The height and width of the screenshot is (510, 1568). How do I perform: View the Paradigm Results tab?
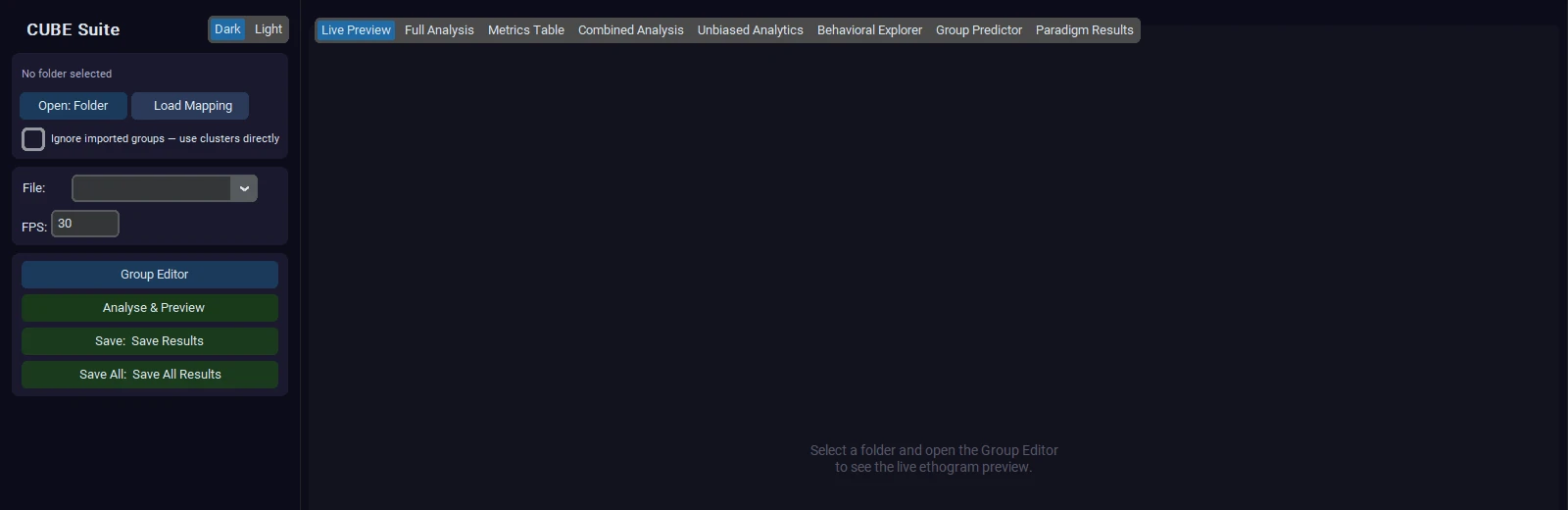(x=1085, y=30)
